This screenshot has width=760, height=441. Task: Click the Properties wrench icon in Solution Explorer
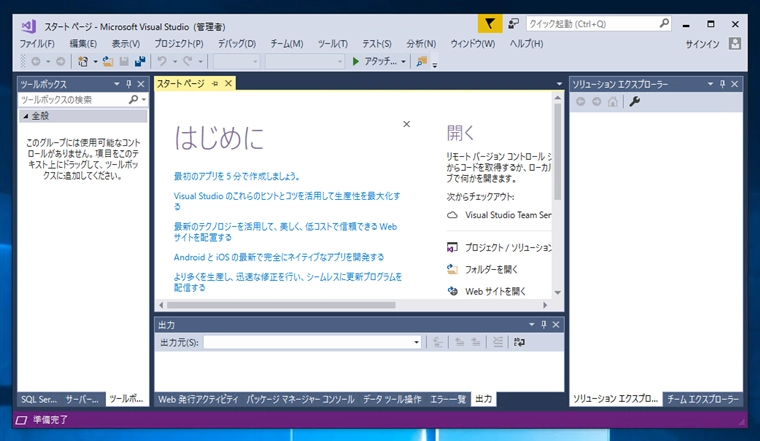click(x=634, y=101)
